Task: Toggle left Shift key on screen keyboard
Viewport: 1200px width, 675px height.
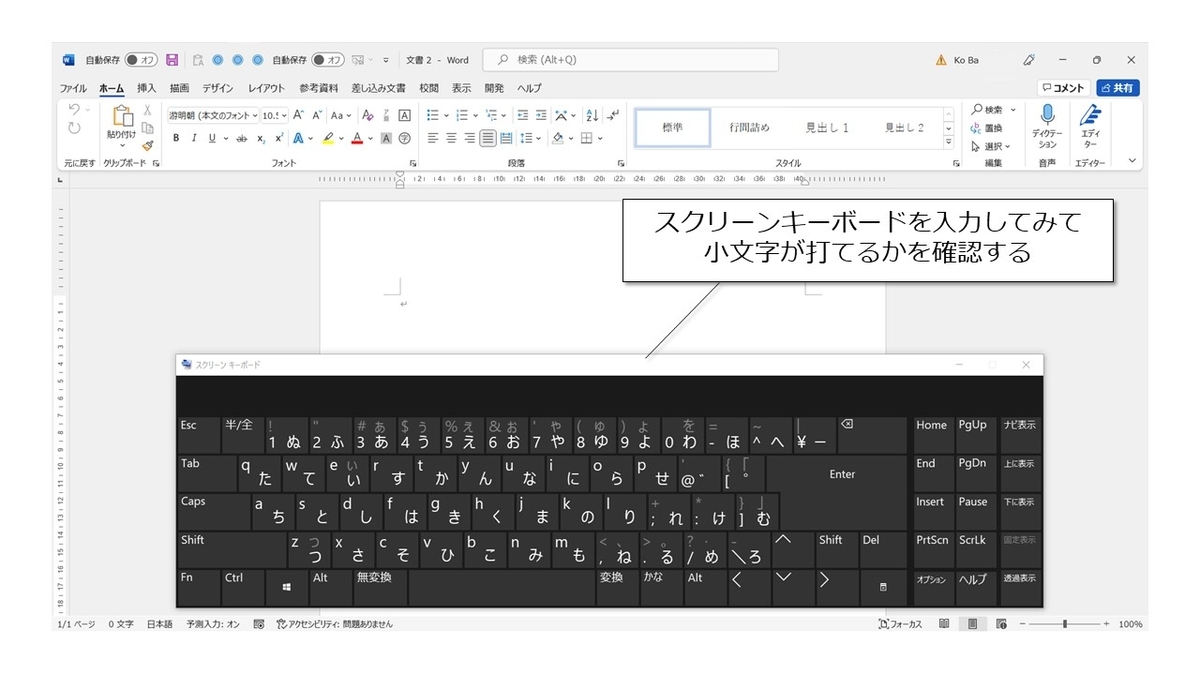Action: click(x=231, y=550)
